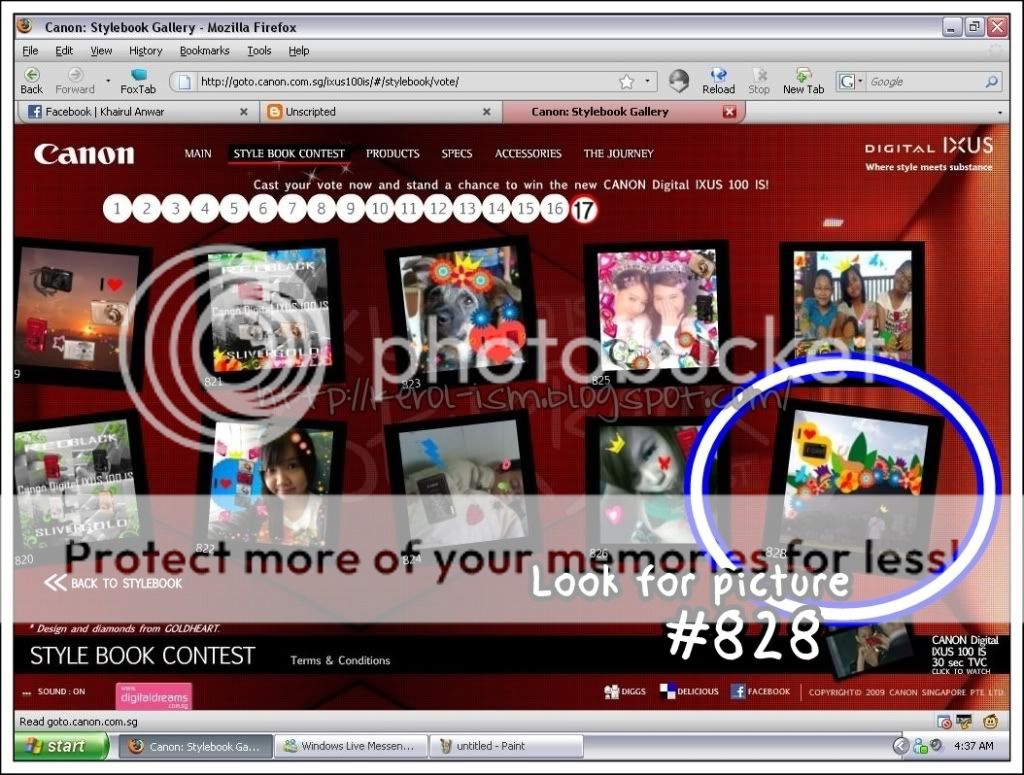Viewport: 1024px width, 775px height.
Task: Close the Facebook | Khairul Anwar tab
Action: pos(244,112)
